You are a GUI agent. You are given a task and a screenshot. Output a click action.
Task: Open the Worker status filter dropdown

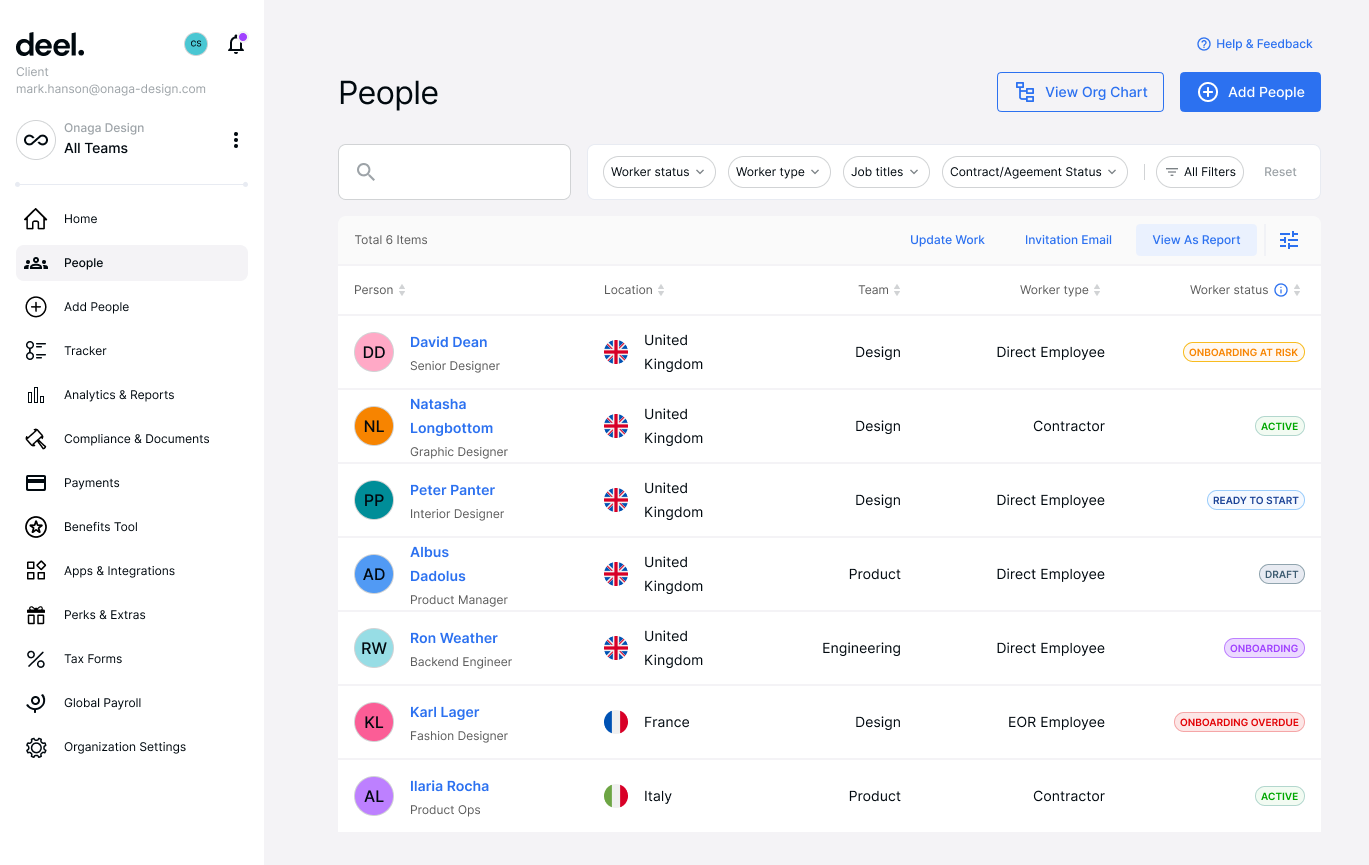click(x=658, y=172)
